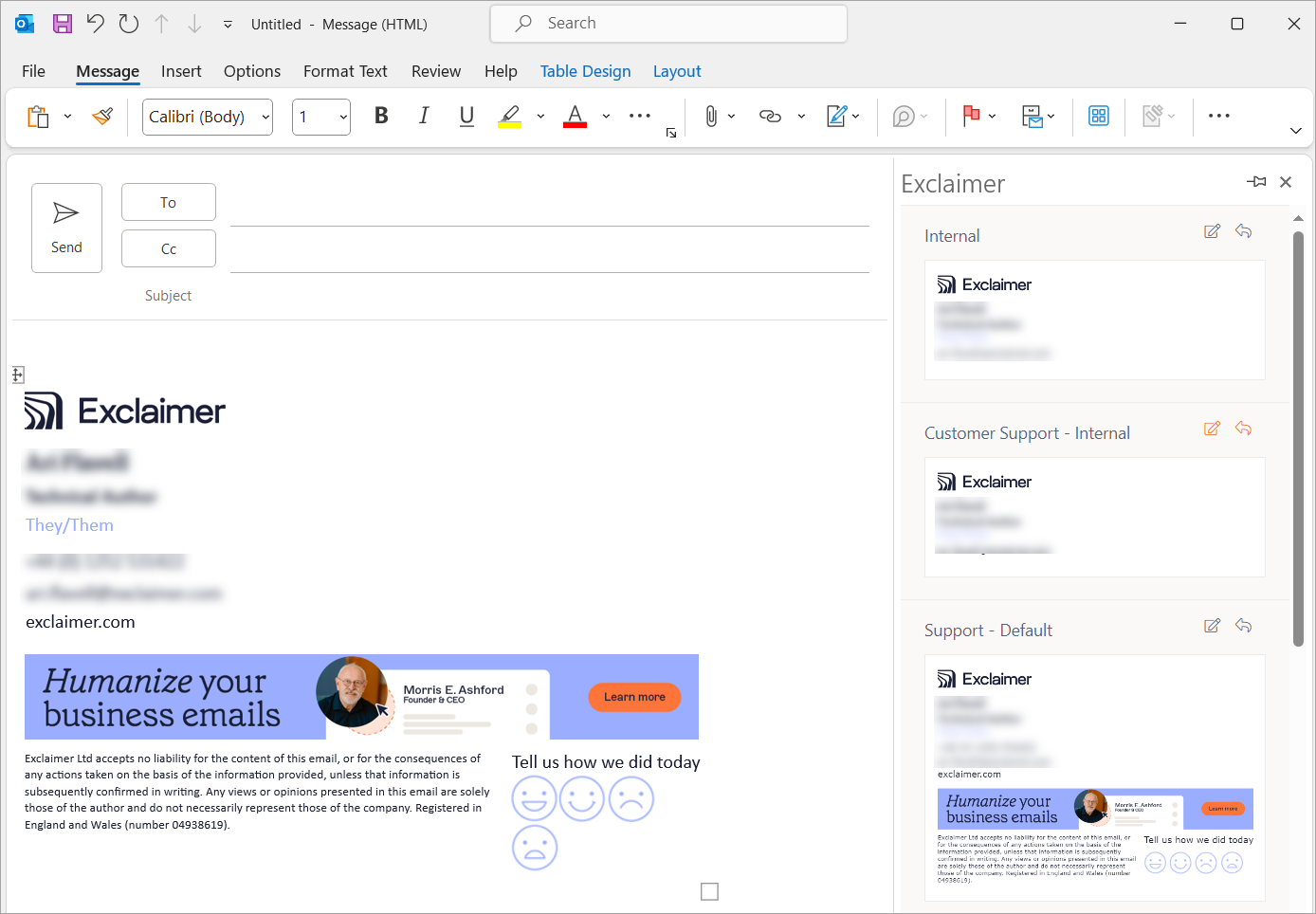Viewport: 1316px width, 914px height.
Task: Click the Previous Item up arrow
Action: 162,24
